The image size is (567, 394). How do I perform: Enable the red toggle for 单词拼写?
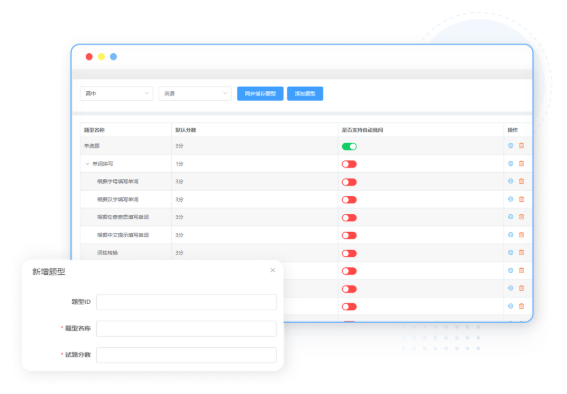pyautogui.click(x=349, y=164)
